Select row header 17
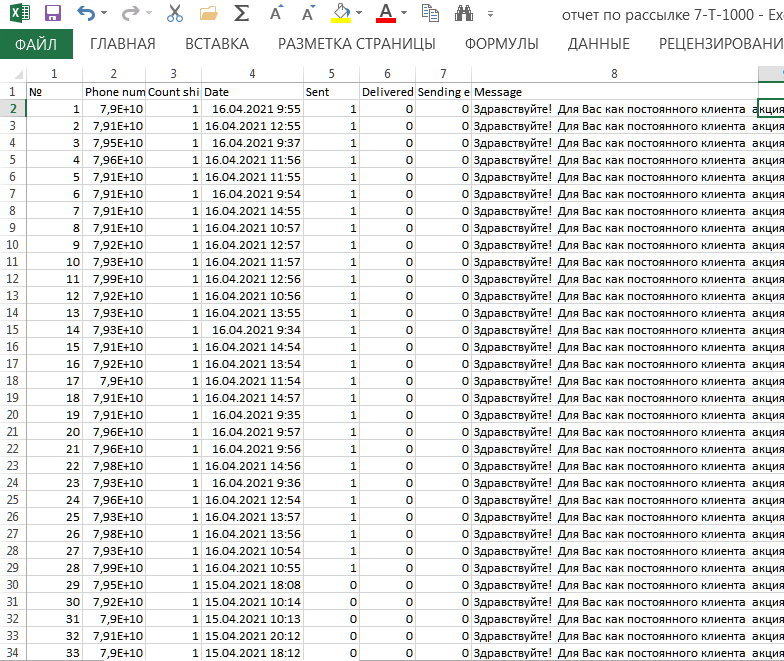The height and width of the screenshot is (661, 784). tap(13, 364)
